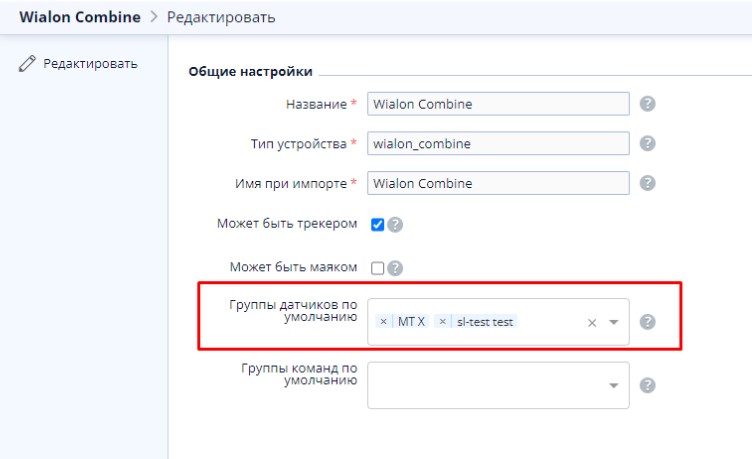Image resolution: width=752 pixels, height=459 pixels.
Task: Click the help icon next to Название field
Action: [x=647, y=104]
